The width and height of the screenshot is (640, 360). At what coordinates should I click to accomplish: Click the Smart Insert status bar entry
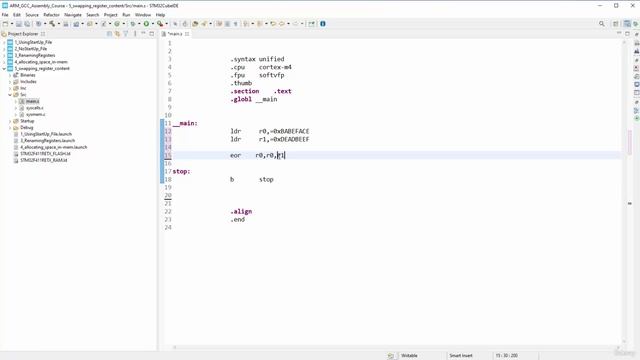461,356
